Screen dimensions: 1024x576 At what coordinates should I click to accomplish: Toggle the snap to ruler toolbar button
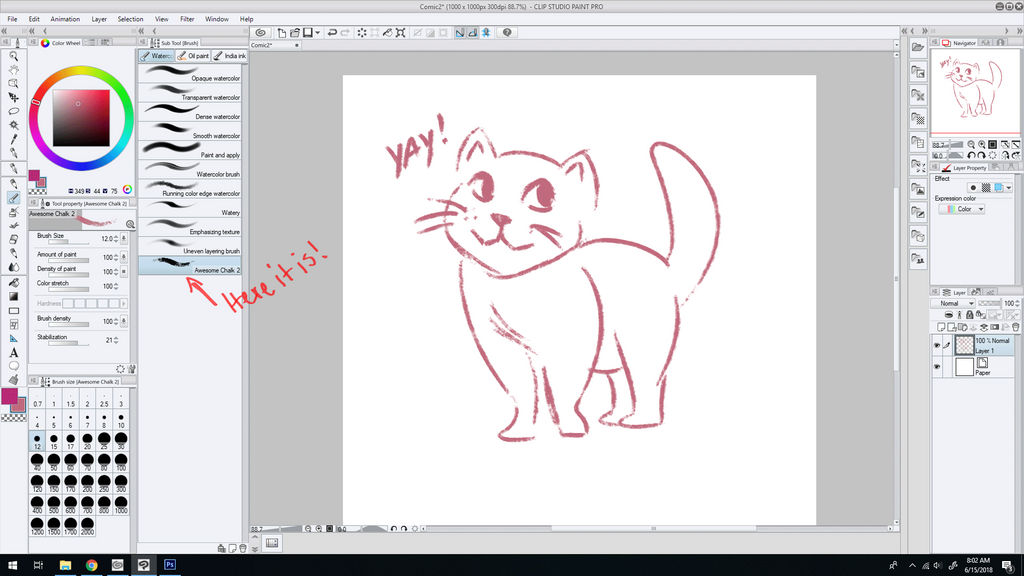click(461, 33)
